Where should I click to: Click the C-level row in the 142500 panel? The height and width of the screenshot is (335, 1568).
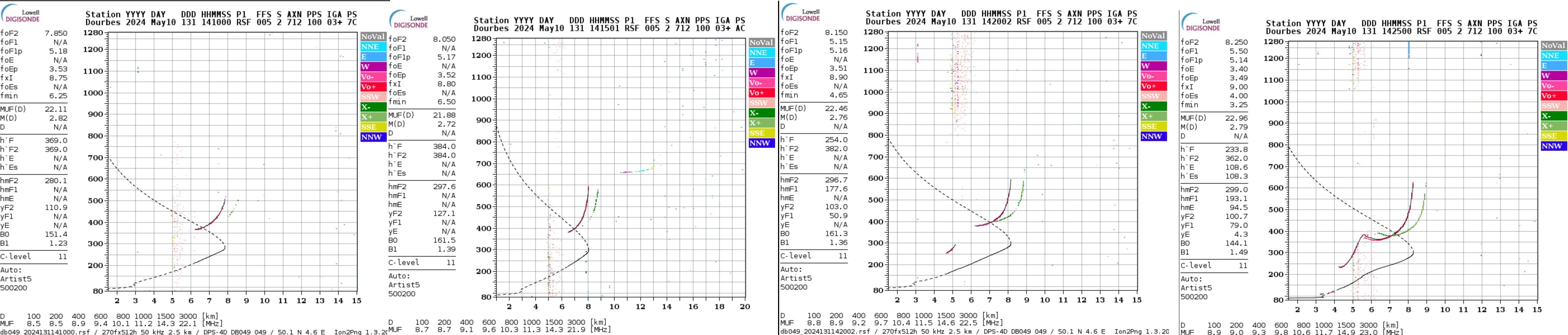tap(1214, 266)
